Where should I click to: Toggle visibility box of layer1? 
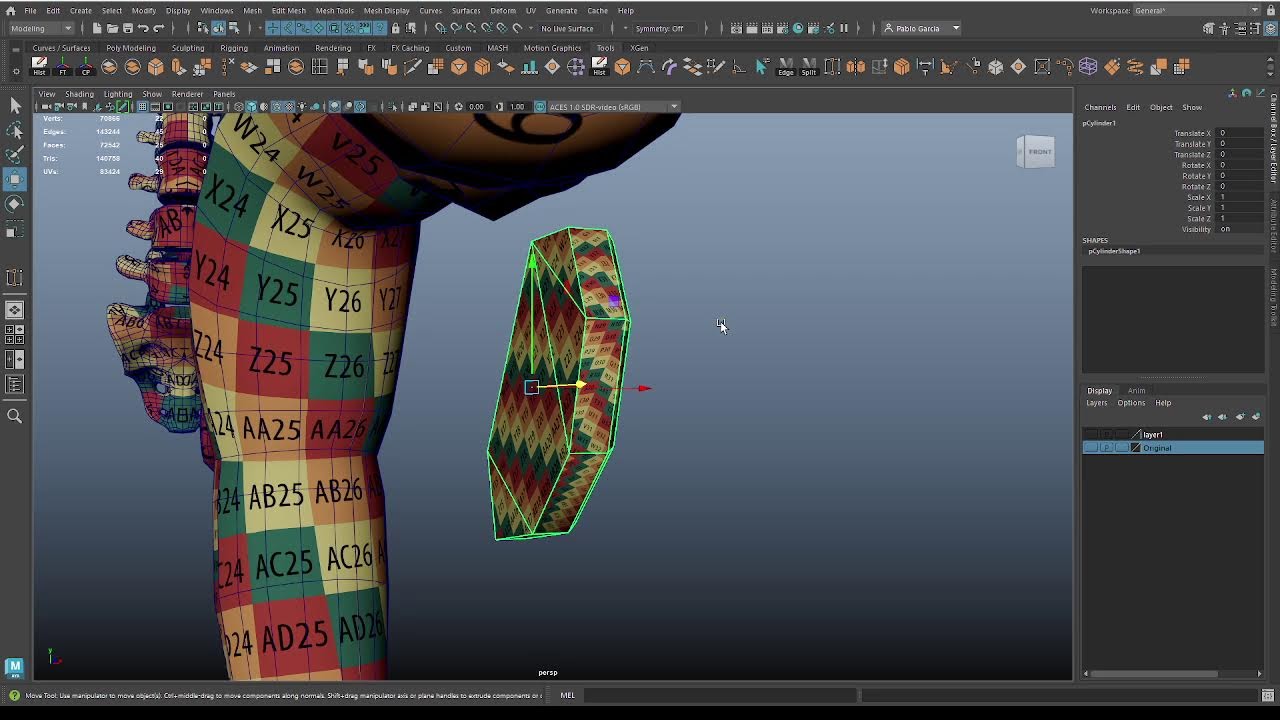[x=1091, y=435]
